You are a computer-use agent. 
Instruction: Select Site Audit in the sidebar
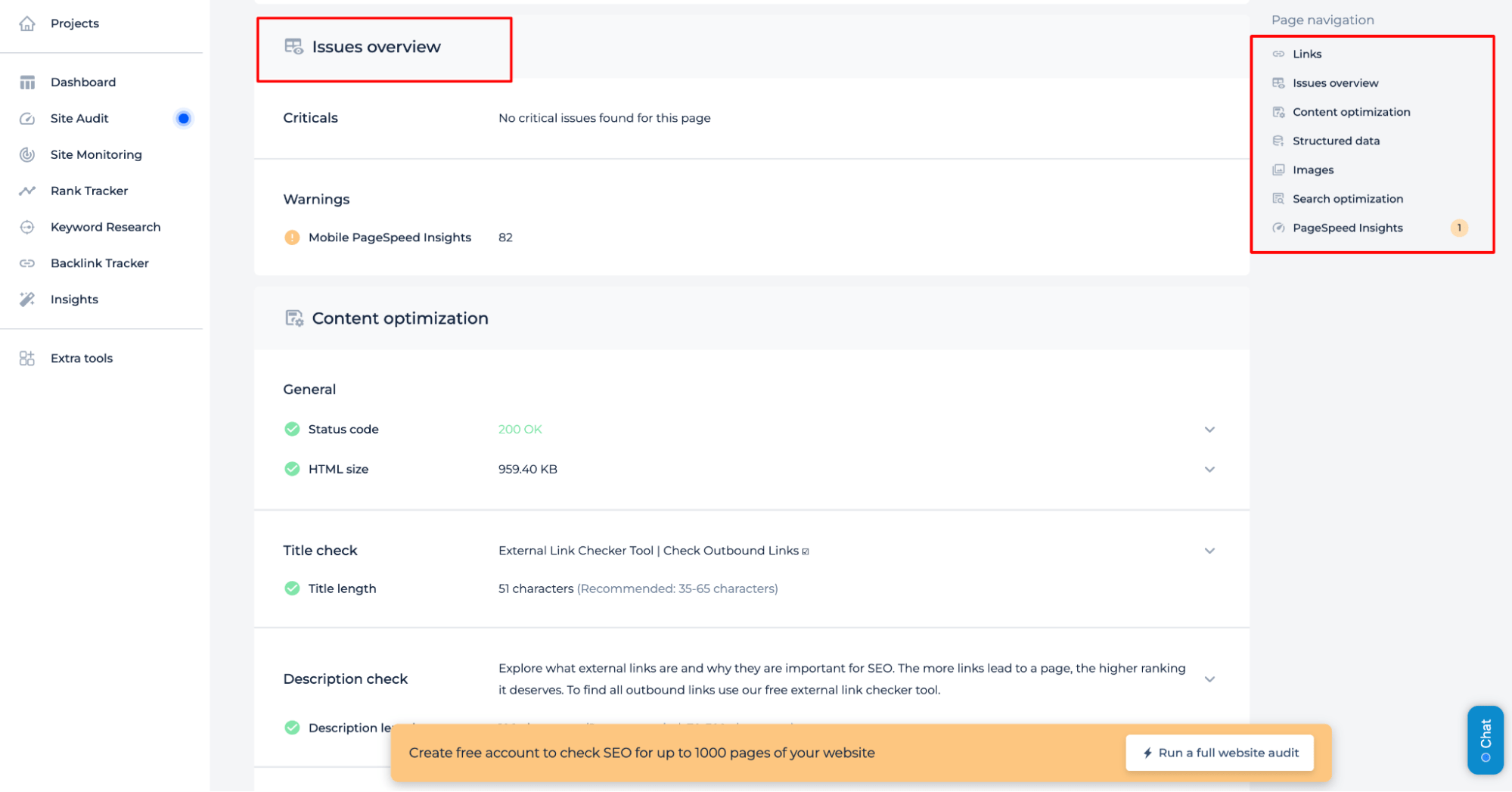click(79, 119)
